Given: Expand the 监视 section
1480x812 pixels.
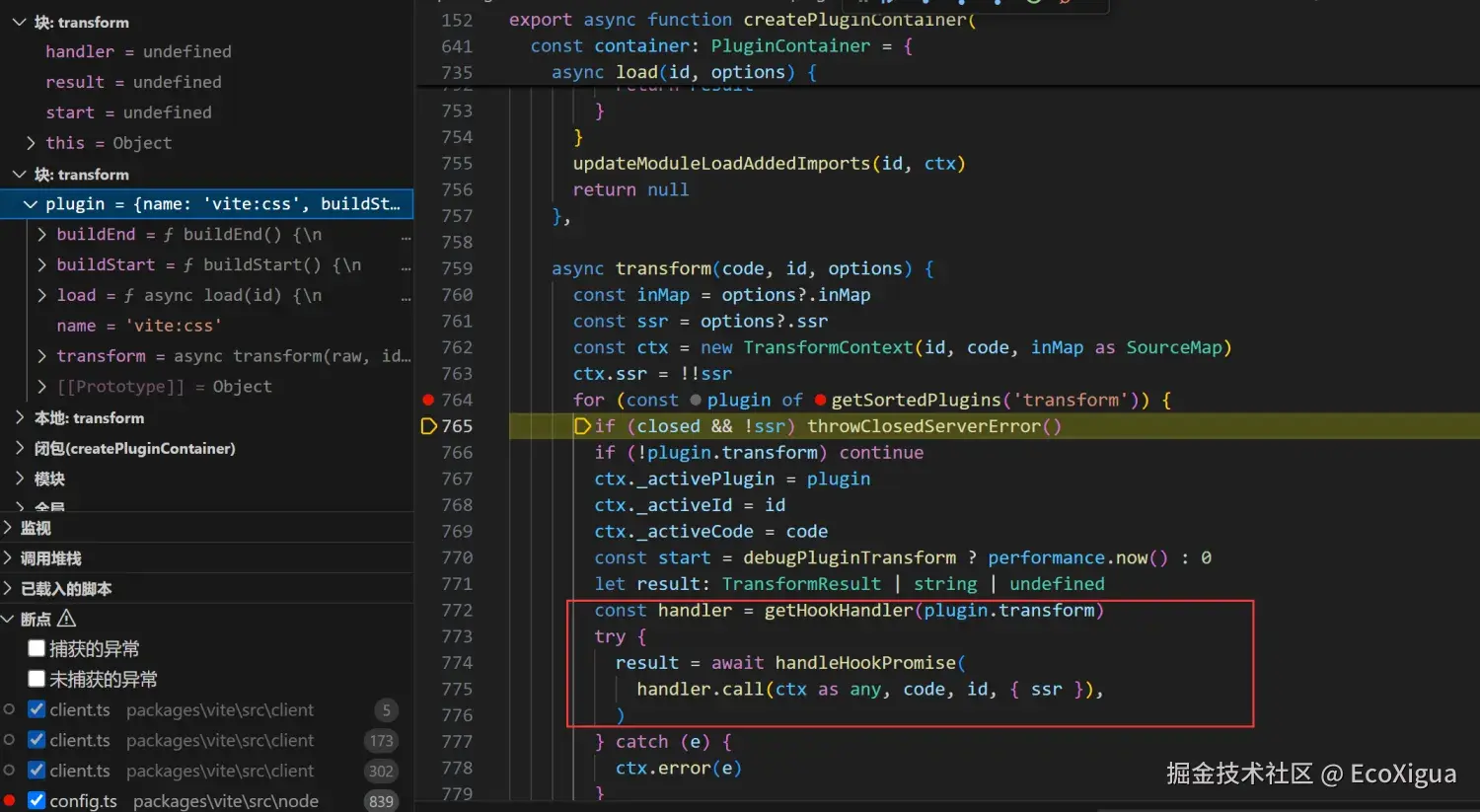Looking at the screenshot, I should (x=8, y=528).
